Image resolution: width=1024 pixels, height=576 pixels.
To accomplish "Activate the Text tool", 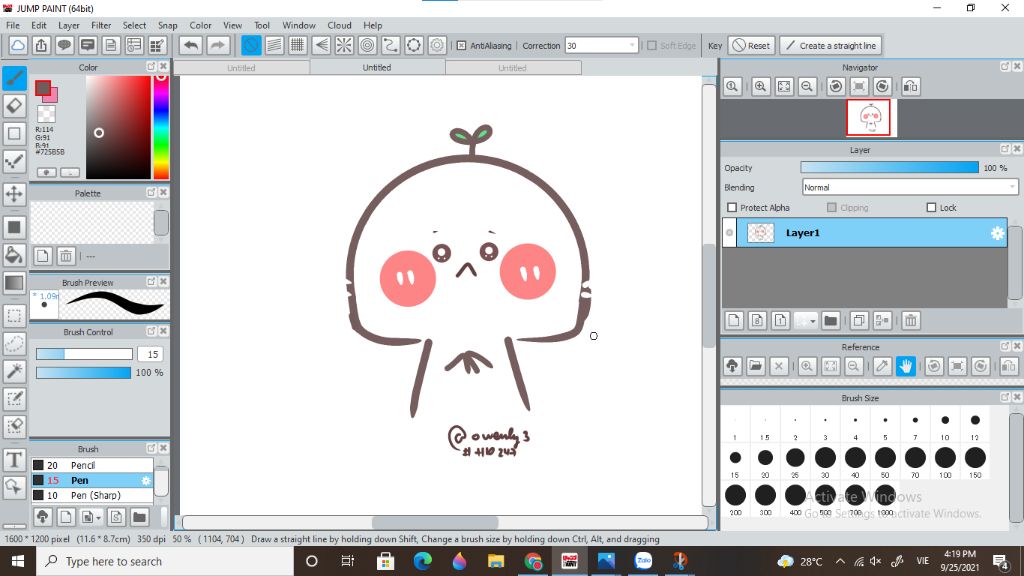I will point(14,460).
